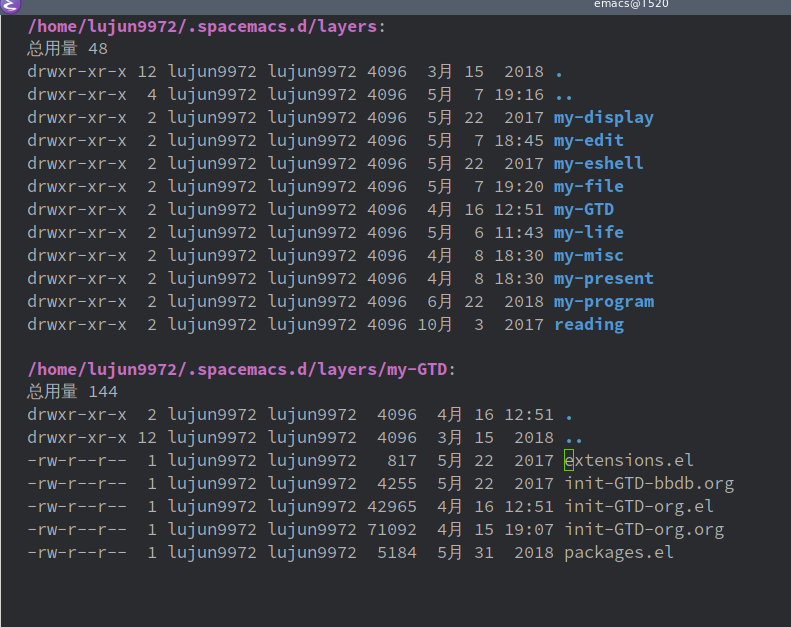Open extensions.el file
The height and width of the screenshot is (627, 791).
click(628, 461)
